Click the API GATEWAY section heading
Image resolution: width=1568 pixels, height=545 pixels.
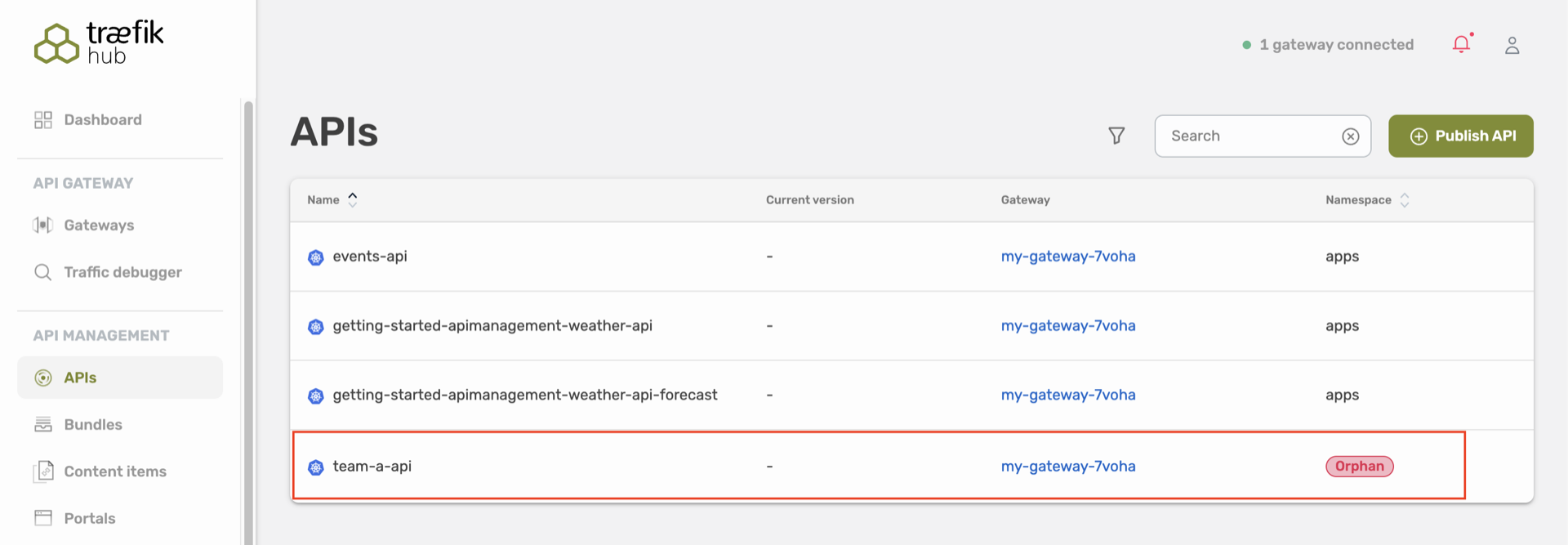pyautogui.click(x=83, y=183)
